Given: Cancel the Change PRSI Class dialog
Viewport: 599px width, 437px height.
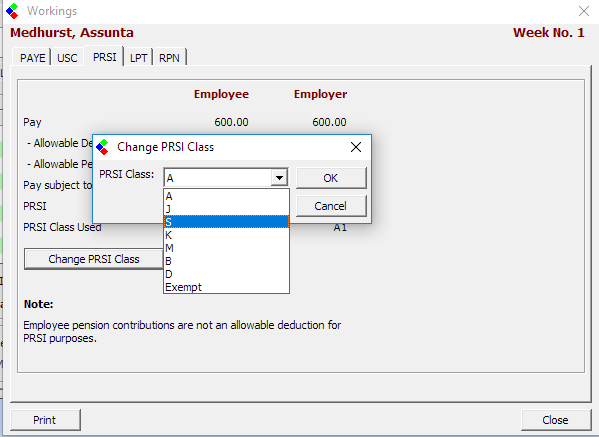Looking at the screenshot, I should click(x=331, y=206).
